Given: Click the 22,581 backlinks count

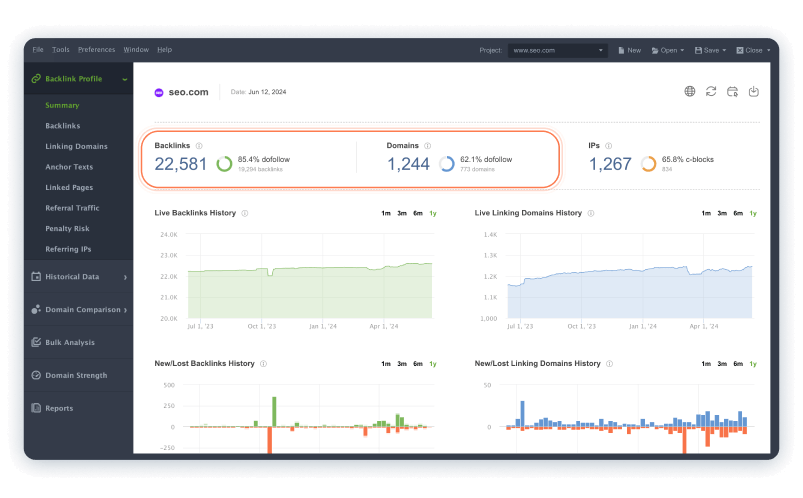Looking at the screenshot, I should [181, 164].
